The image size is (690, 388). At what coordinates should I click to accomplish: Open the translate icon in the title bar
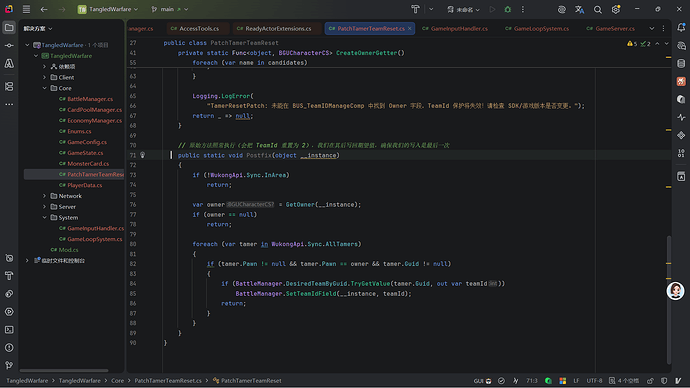580,9
